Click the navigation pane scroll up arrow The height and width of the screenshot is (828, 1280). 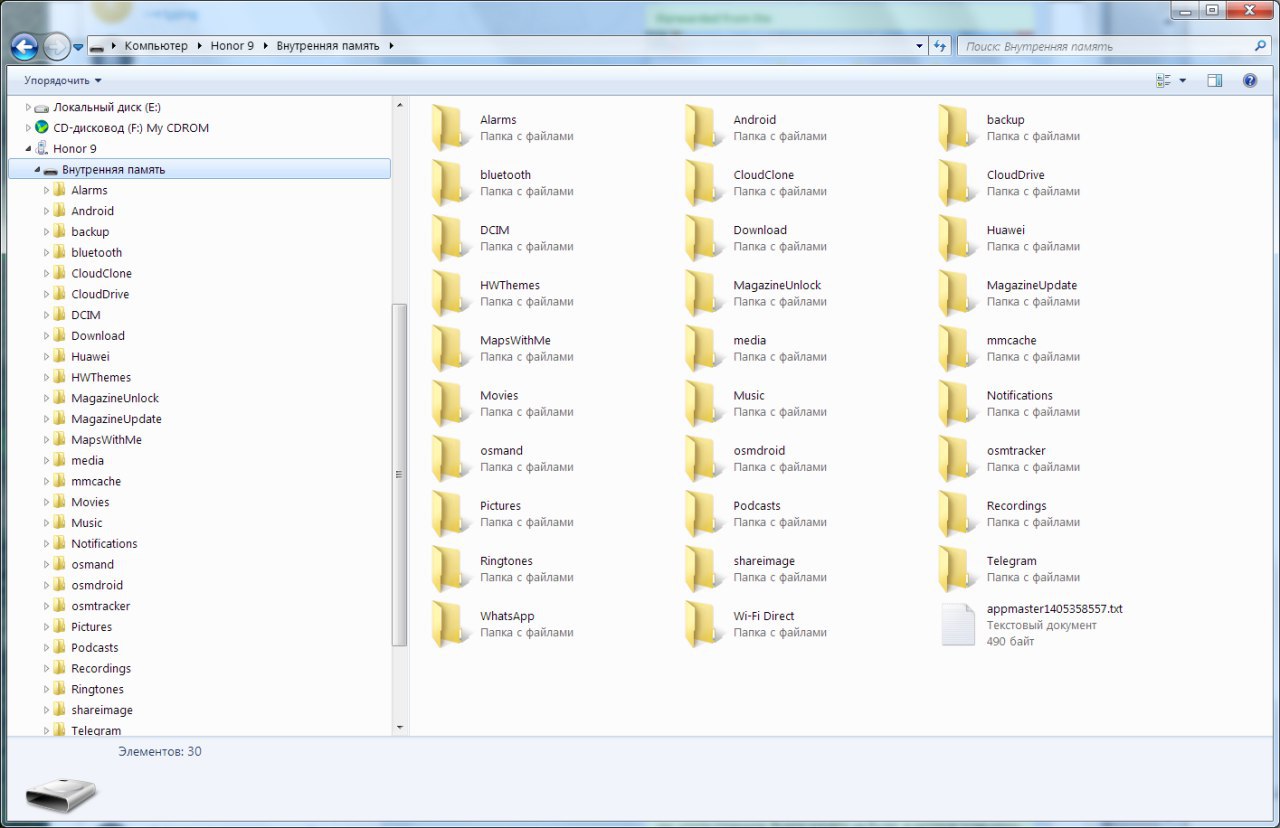click(400, 104)
